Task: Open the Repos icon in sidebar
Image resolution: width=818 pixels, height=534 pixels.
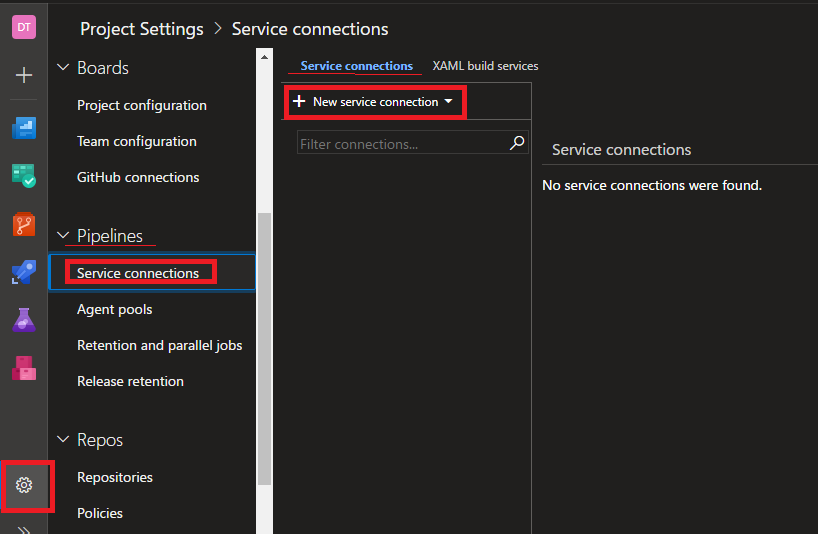Action: click(x=24, y=224)
